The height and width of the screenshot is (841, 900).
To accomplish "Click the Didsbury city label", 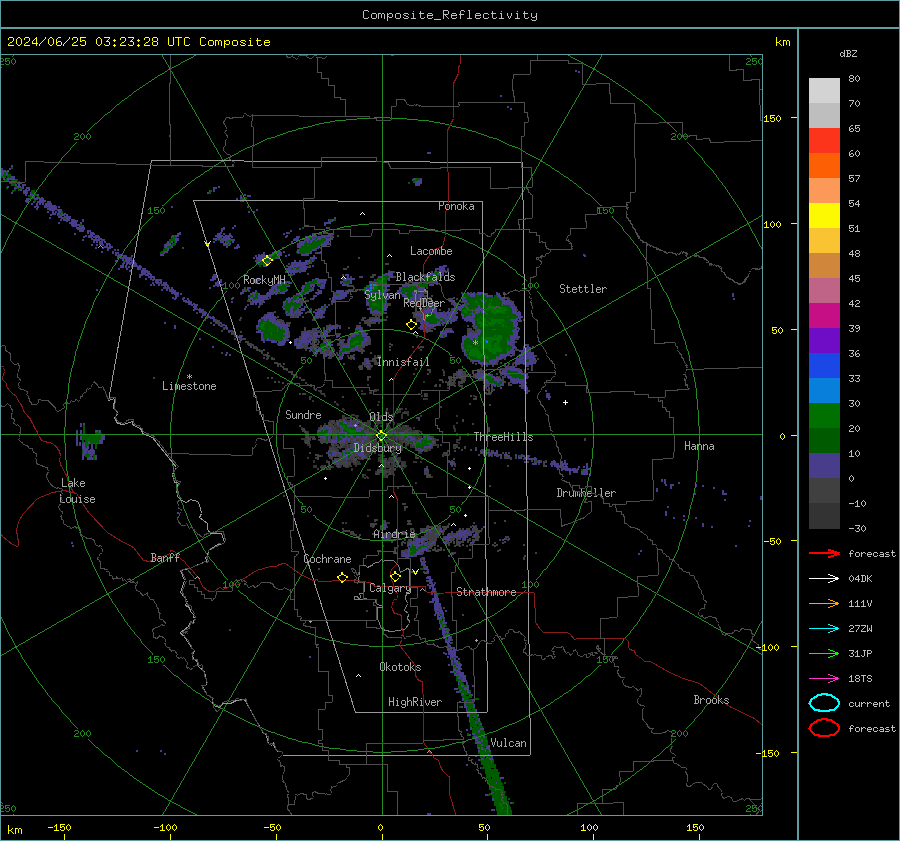I will pyautogui.click(x=377, y=448).
